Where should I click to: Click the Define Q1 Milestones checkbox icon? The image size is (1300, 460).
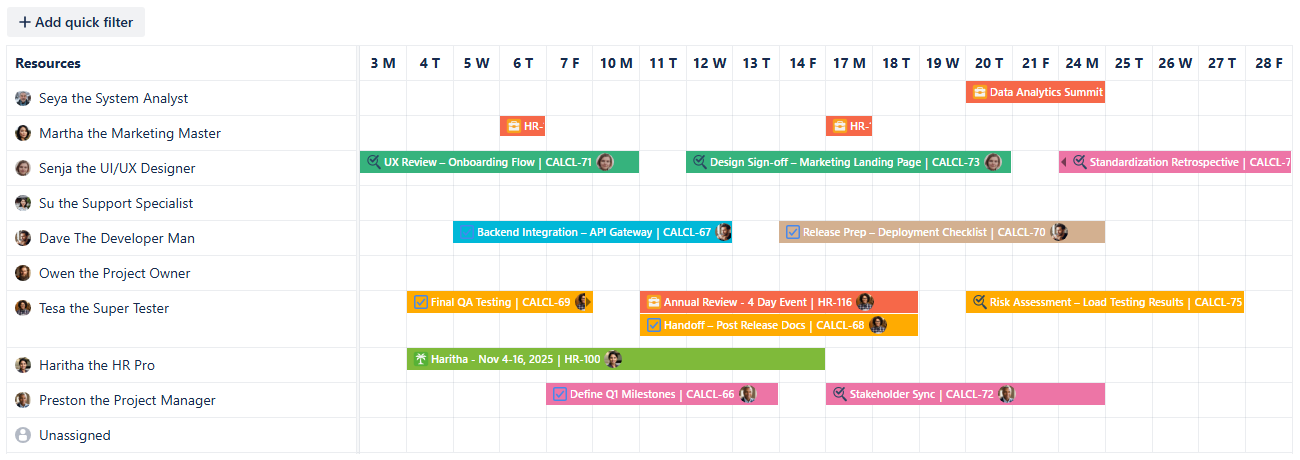click(560, 394)
